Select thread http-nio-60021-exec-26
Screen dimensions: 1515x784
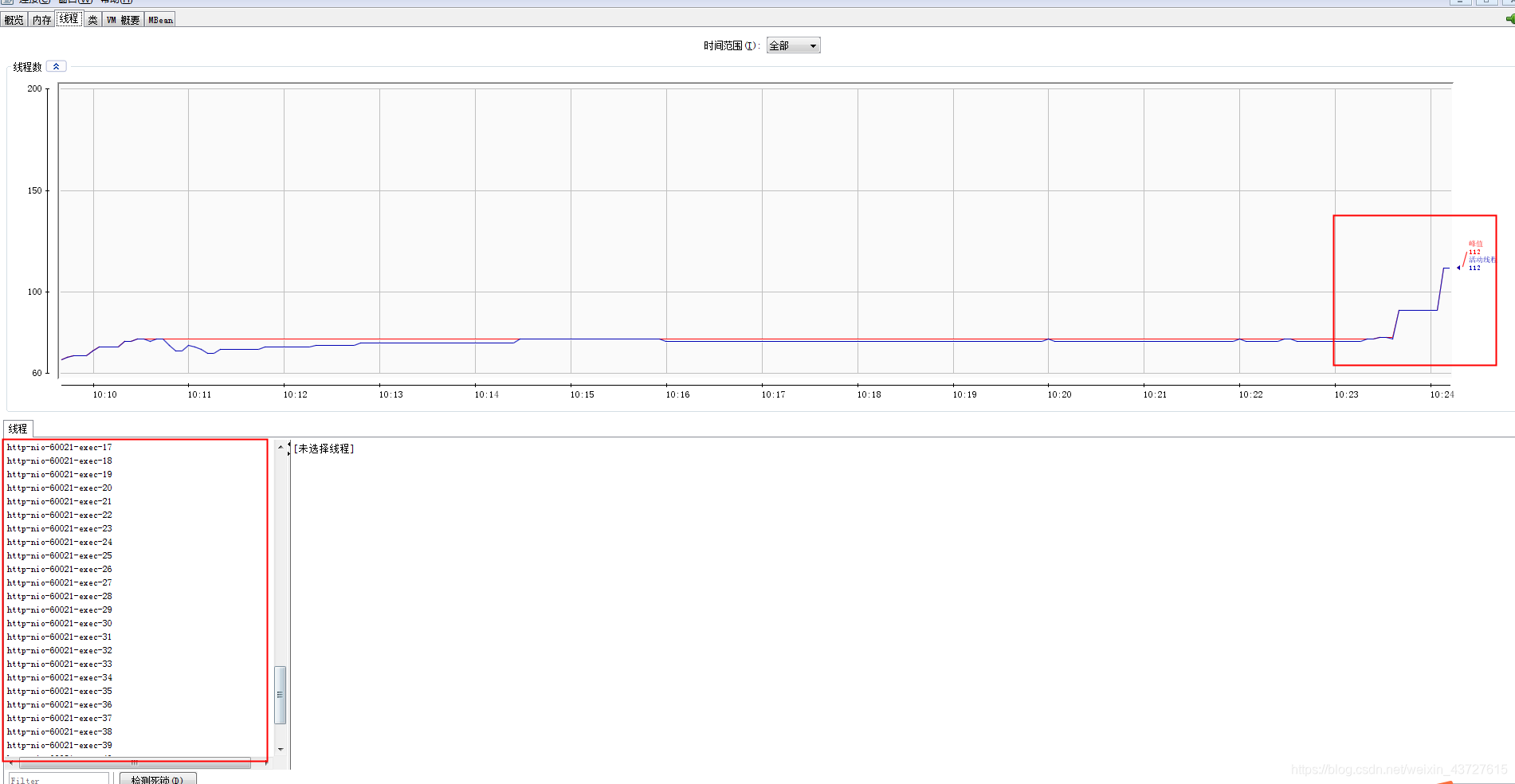pos(60,569)
